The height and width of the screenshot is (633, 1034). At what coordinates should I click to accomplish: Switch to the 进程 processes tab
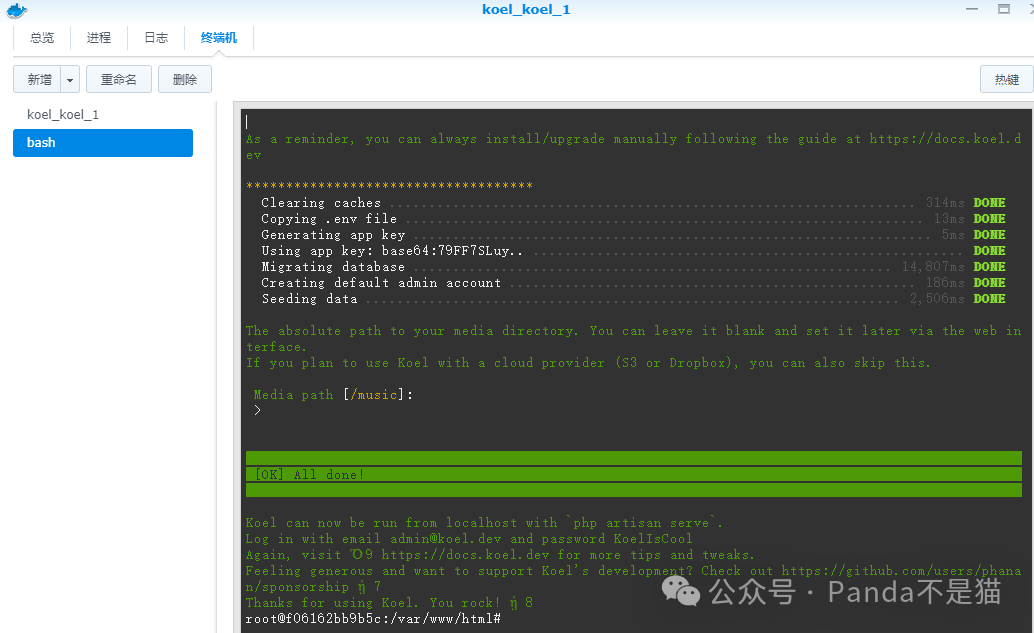[99, 38]
